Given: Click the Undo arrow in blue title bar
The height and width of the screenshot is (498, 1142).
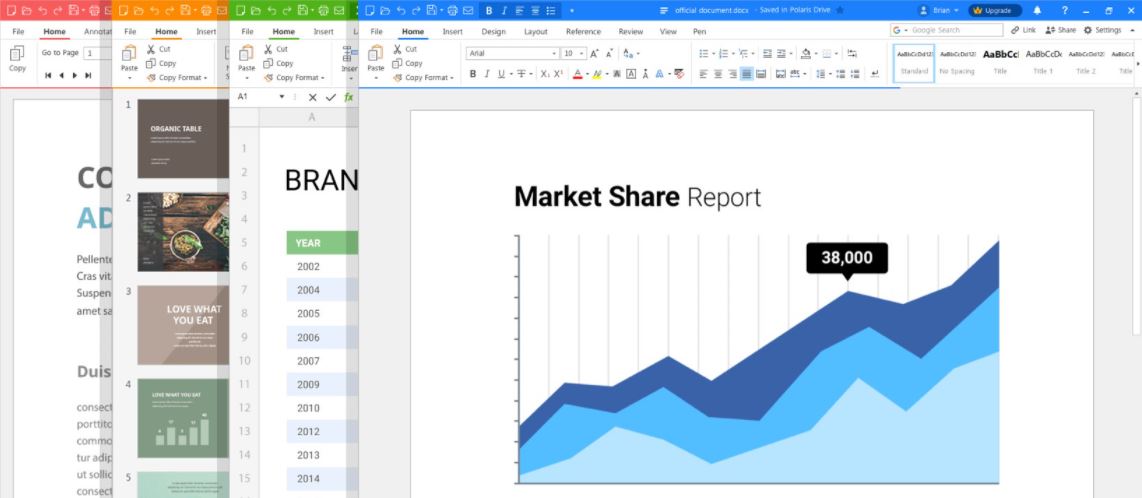Looking at the screenshot, I should tap(401, 10).
